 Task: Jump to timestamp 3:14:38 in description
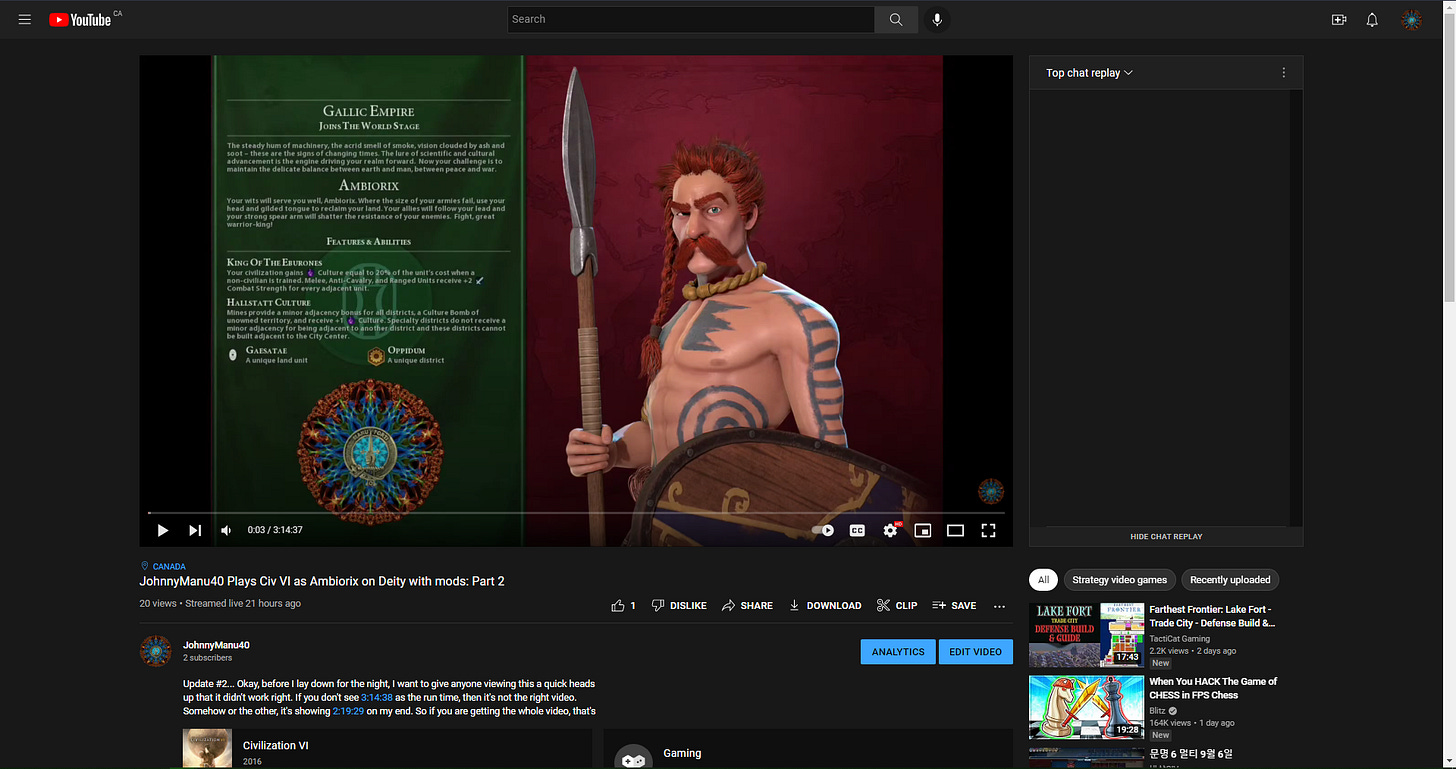377,697
